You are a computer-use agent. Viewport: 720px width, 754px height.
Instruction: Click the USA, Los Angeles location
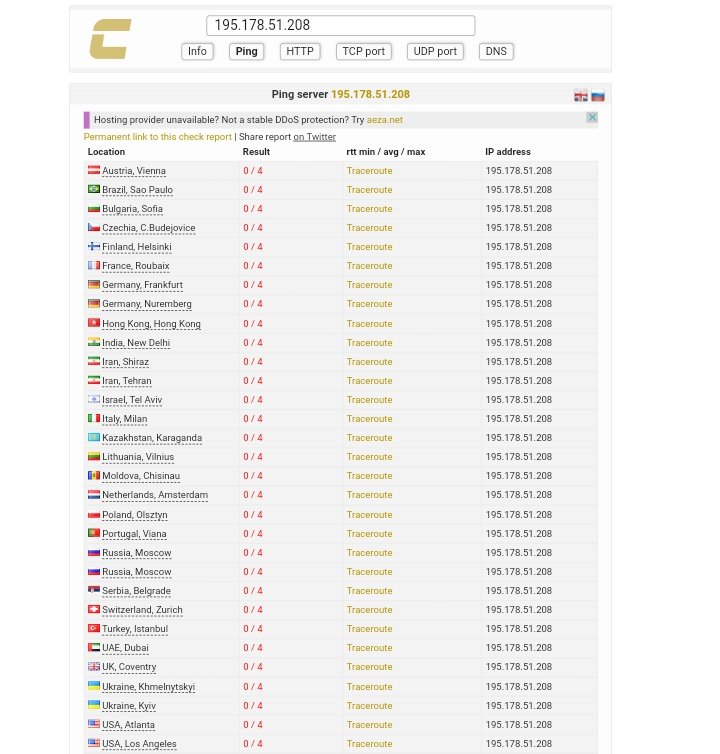pos(139,744)
